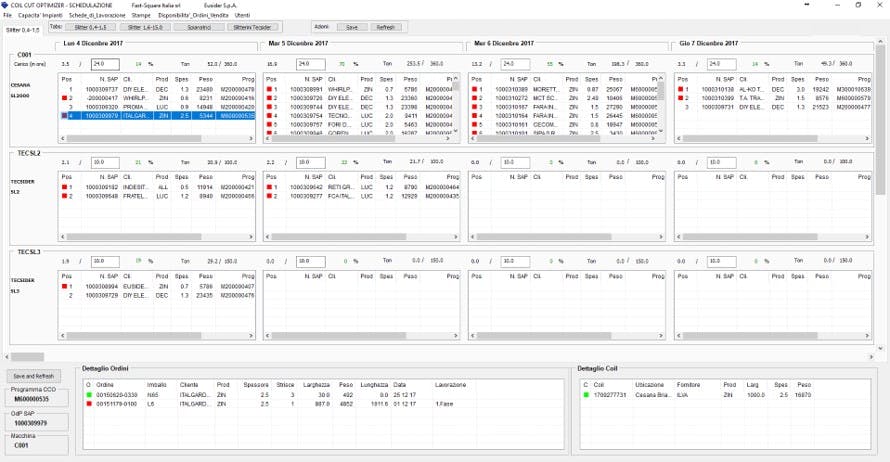Viewport: 890px width, 462px height.
Task: Click red marker on INDESIT row in TECSL2
Action: pyautogui.click(x=65, y=187)
